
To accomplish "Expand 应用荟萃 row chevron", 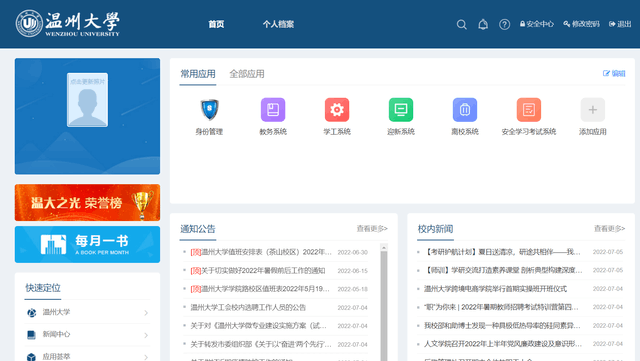I will tap(146, 357).
